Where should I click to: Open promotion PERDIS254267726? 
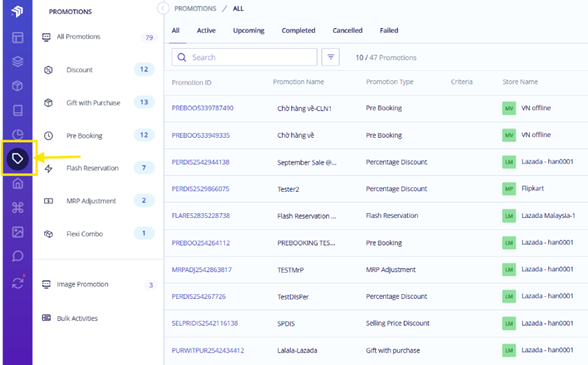199,296
